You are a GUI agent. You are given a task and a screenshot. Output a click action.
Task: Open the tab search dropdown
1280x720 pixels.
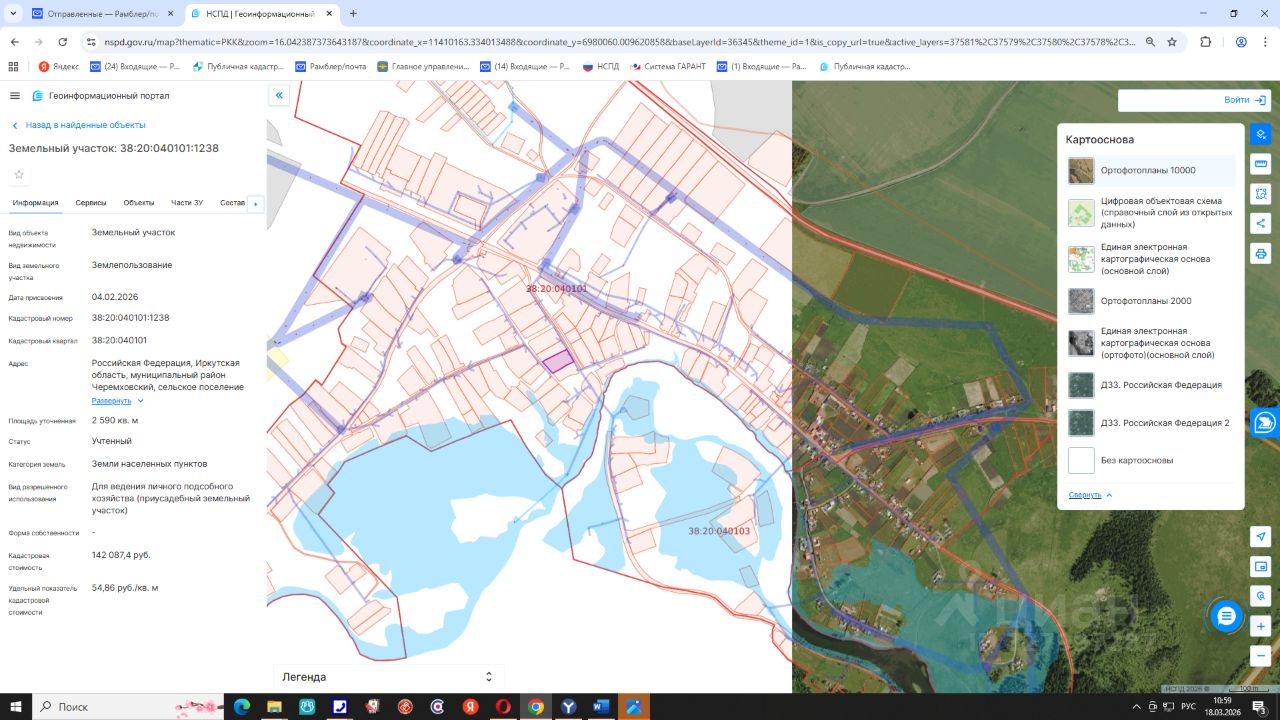point(13,14)
